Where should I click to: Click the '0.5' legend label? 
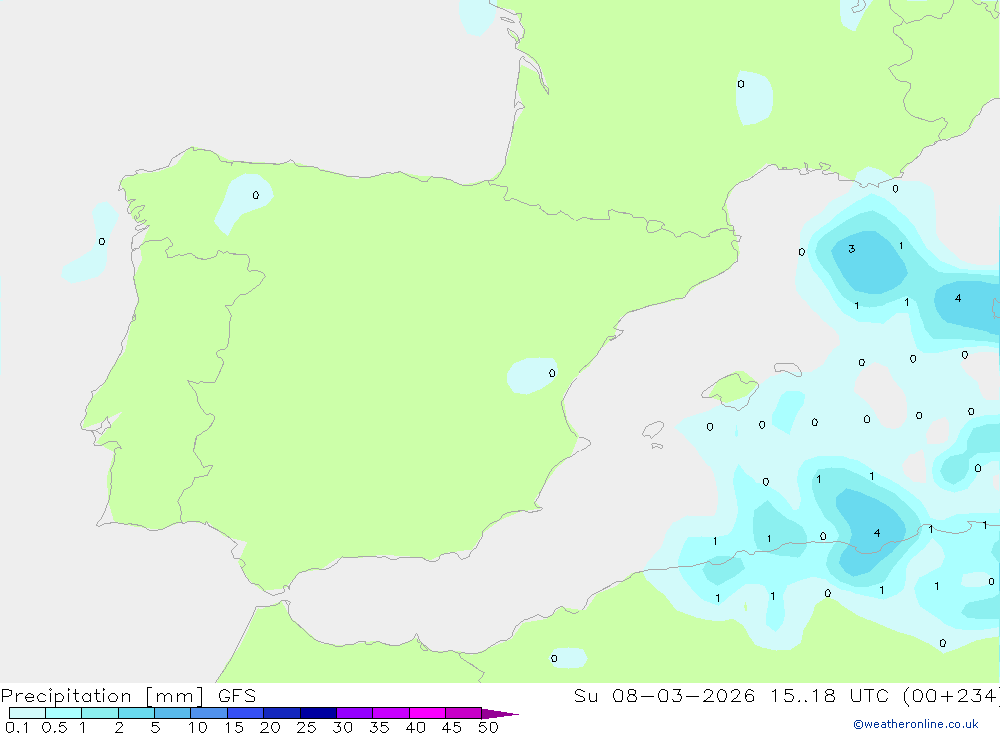tap(54, 727)
